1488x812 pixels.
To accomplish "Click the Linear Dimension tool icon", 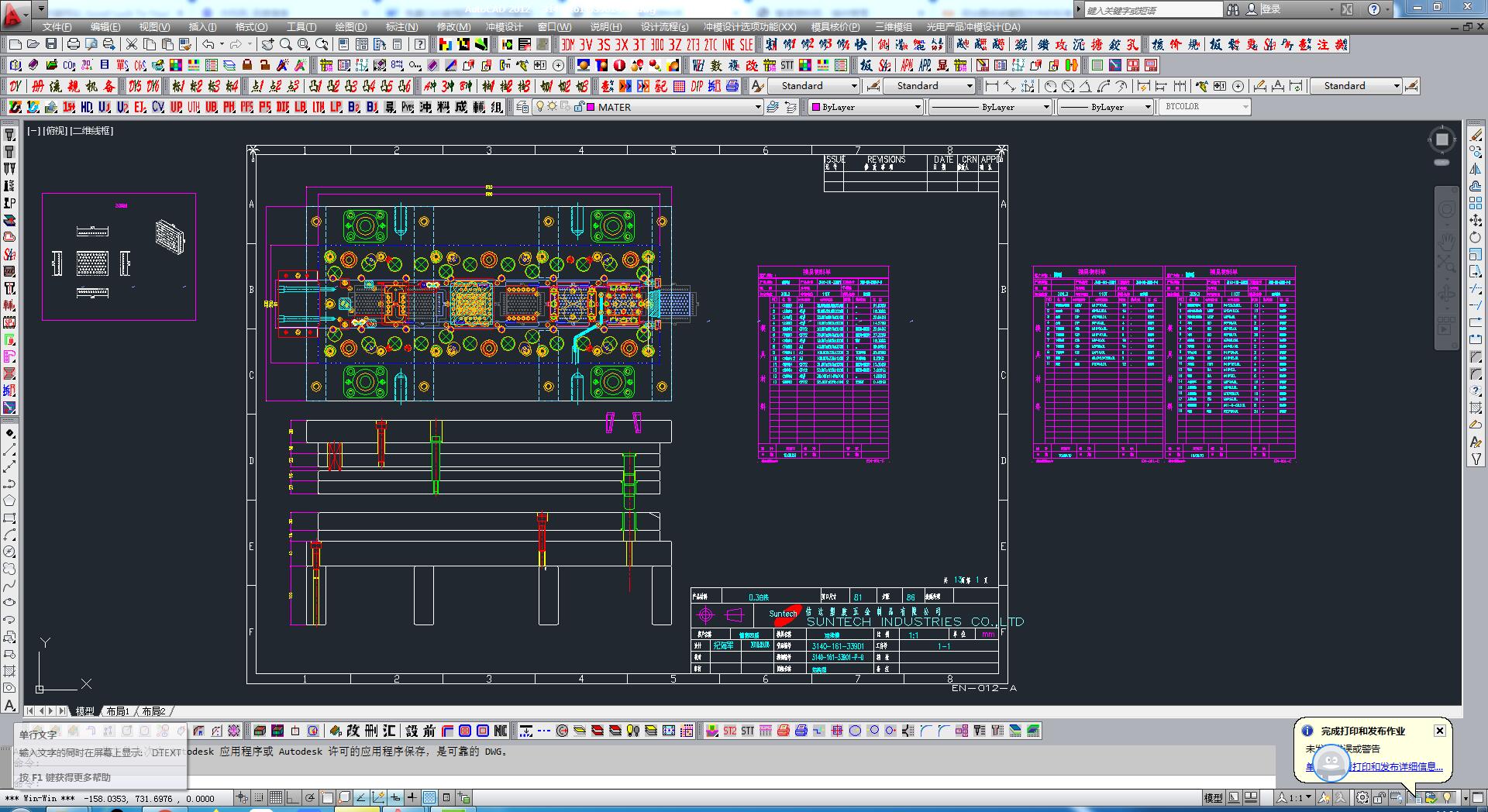I will click(x=991, y=86).
